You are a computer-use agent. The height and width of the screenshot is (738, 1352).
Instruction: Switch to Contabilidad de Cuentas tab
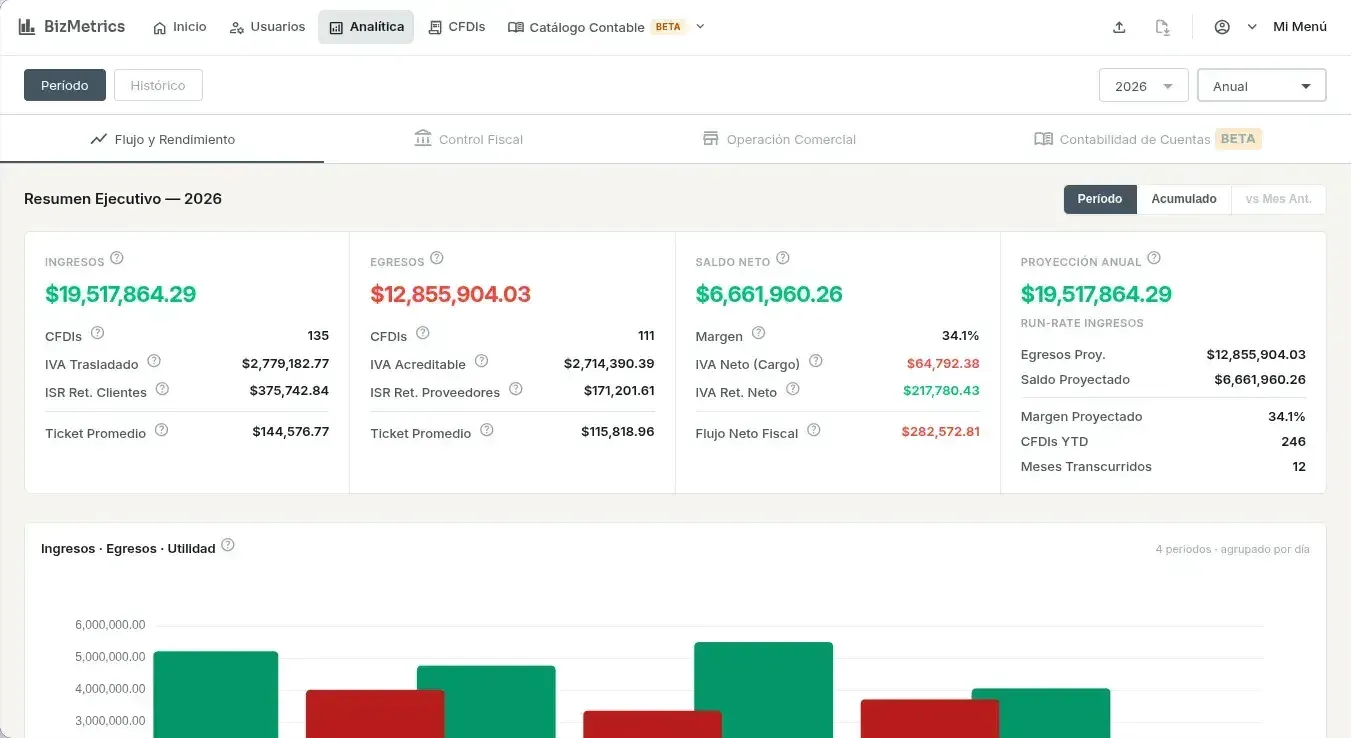1148,139
